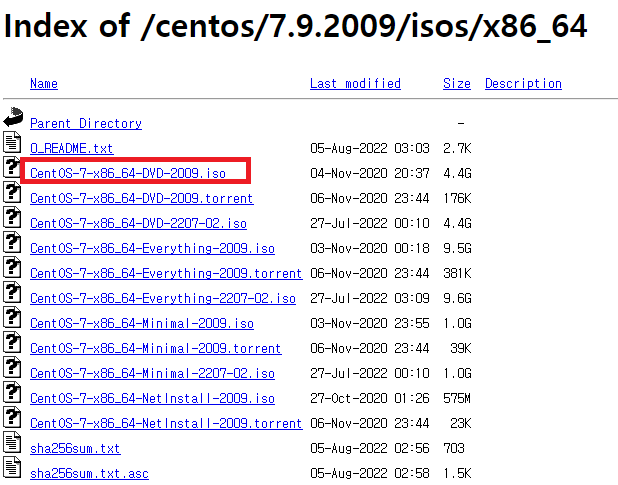Download CentOS-7-x86_64-Minimal-2009.torrent
Viewport: 618px width, 485px height.
(x=156, y=348)
